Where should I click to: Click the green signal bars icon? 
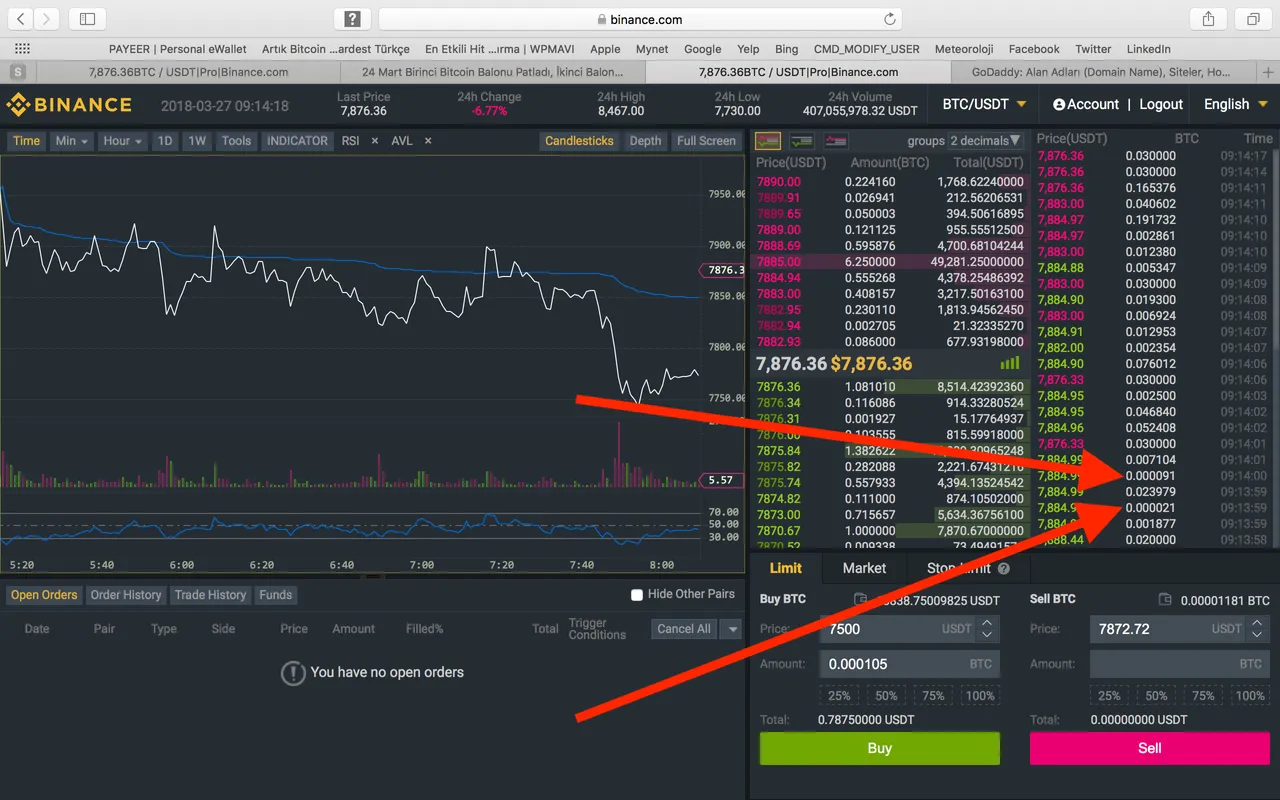[1010, 364]
